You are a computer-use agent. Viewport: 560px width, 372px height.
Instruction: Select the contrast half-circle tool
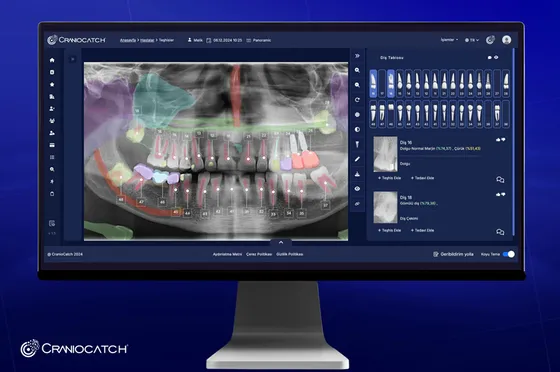coord(357,130)
